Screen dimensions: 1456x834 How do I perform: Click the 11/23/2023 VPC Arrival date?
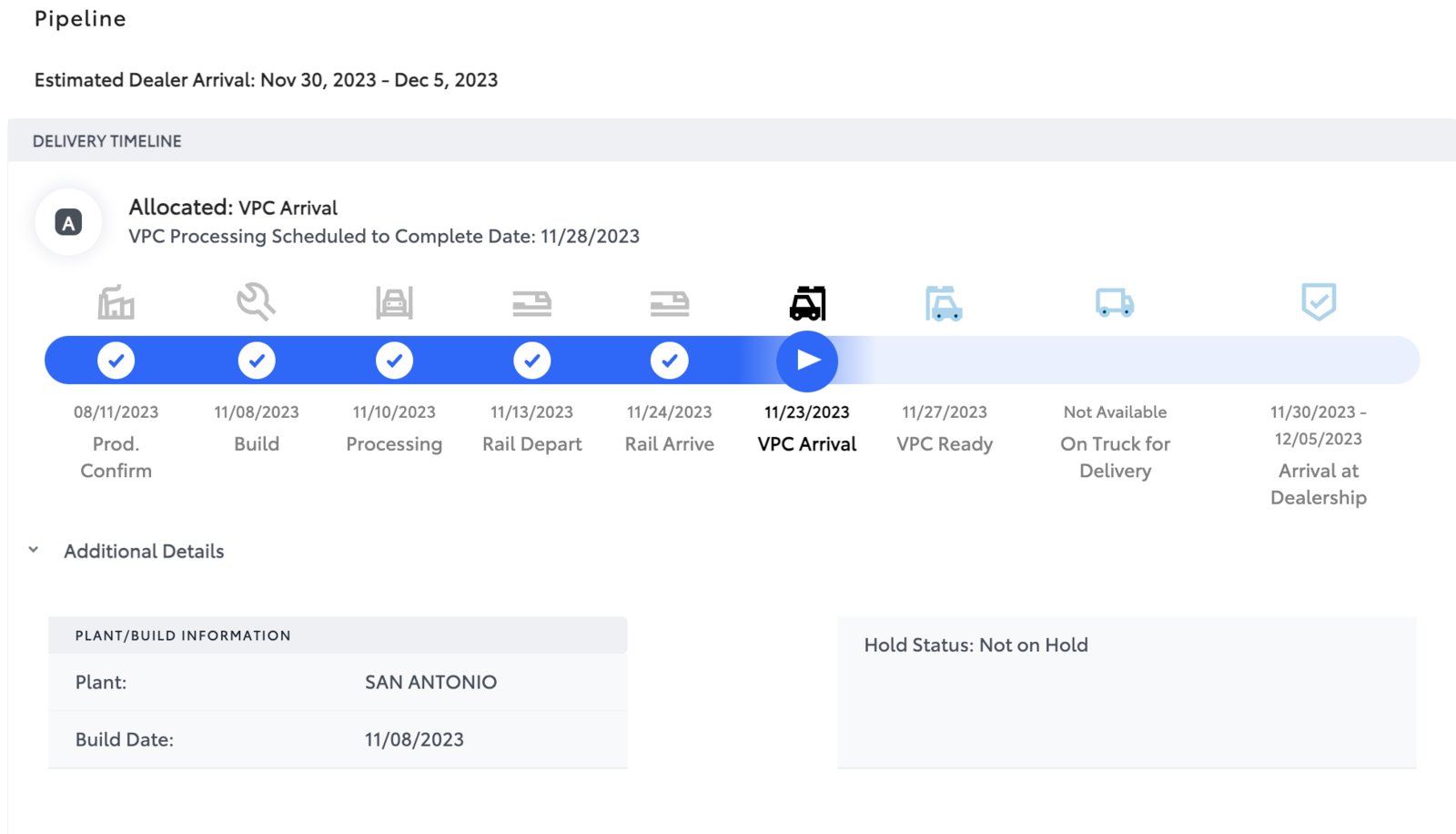(807, 412)
